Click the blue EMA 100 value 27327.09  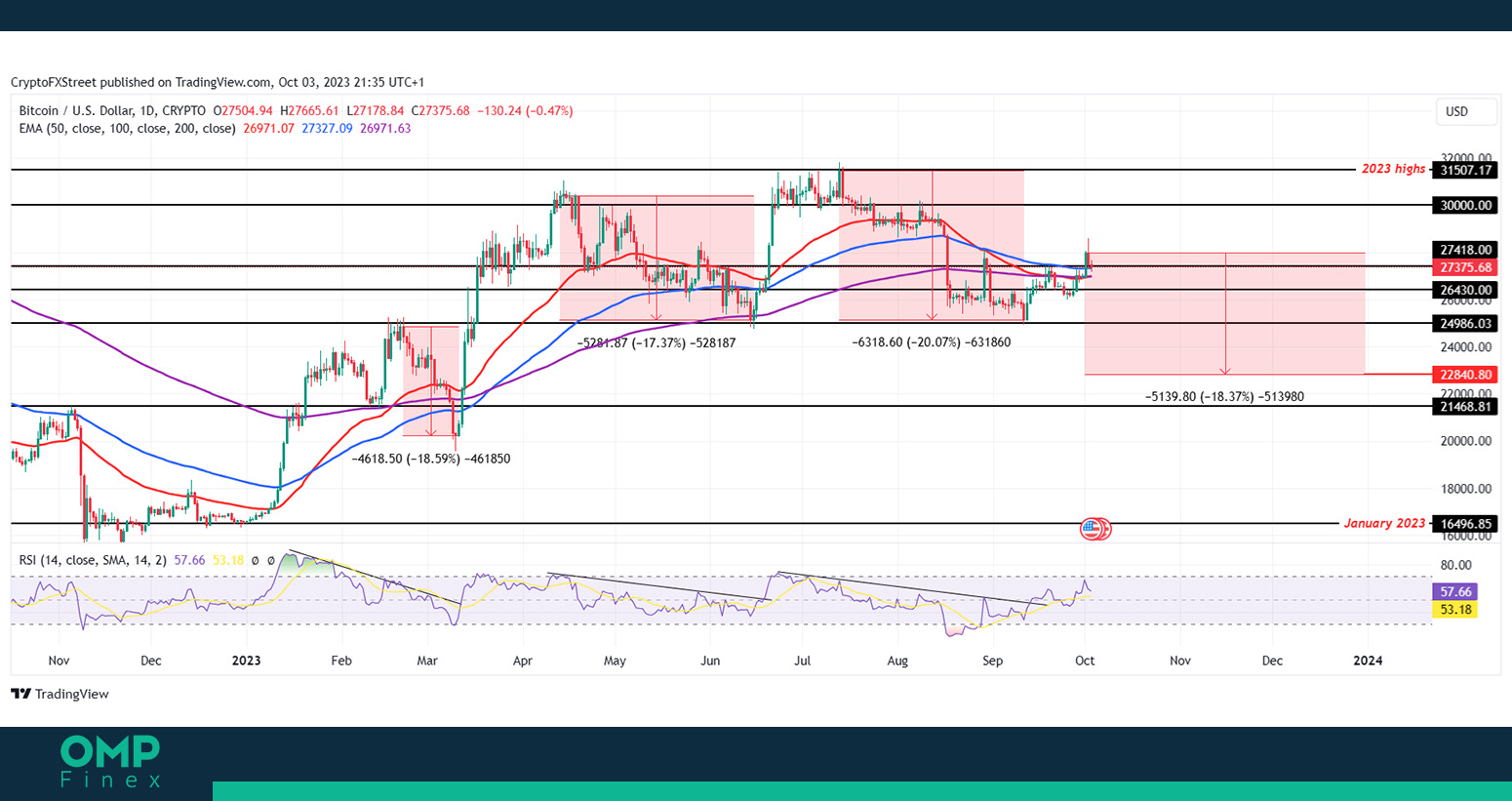click(327, 128)
